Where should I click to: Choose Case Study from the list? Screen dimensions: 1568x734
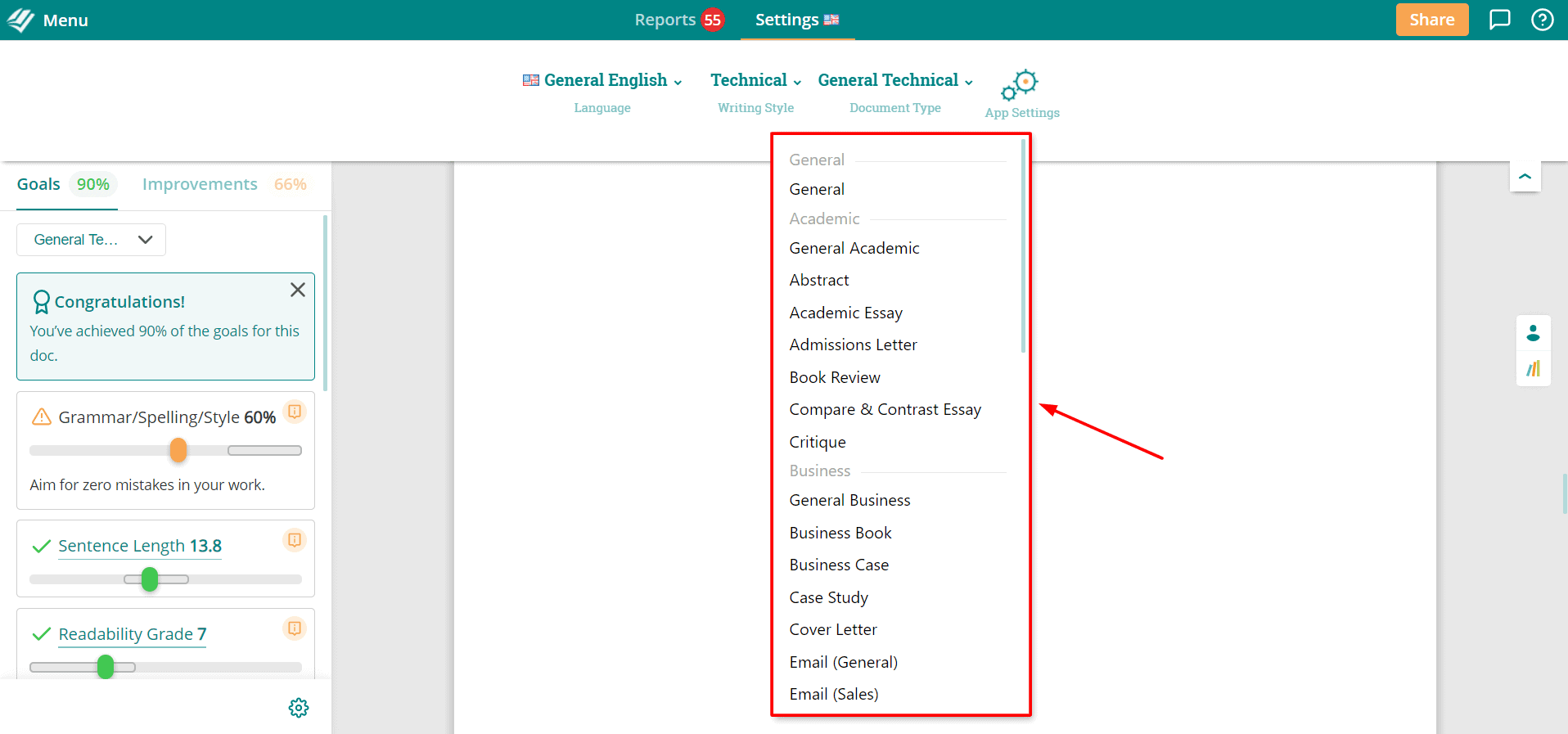click(828, 597)
